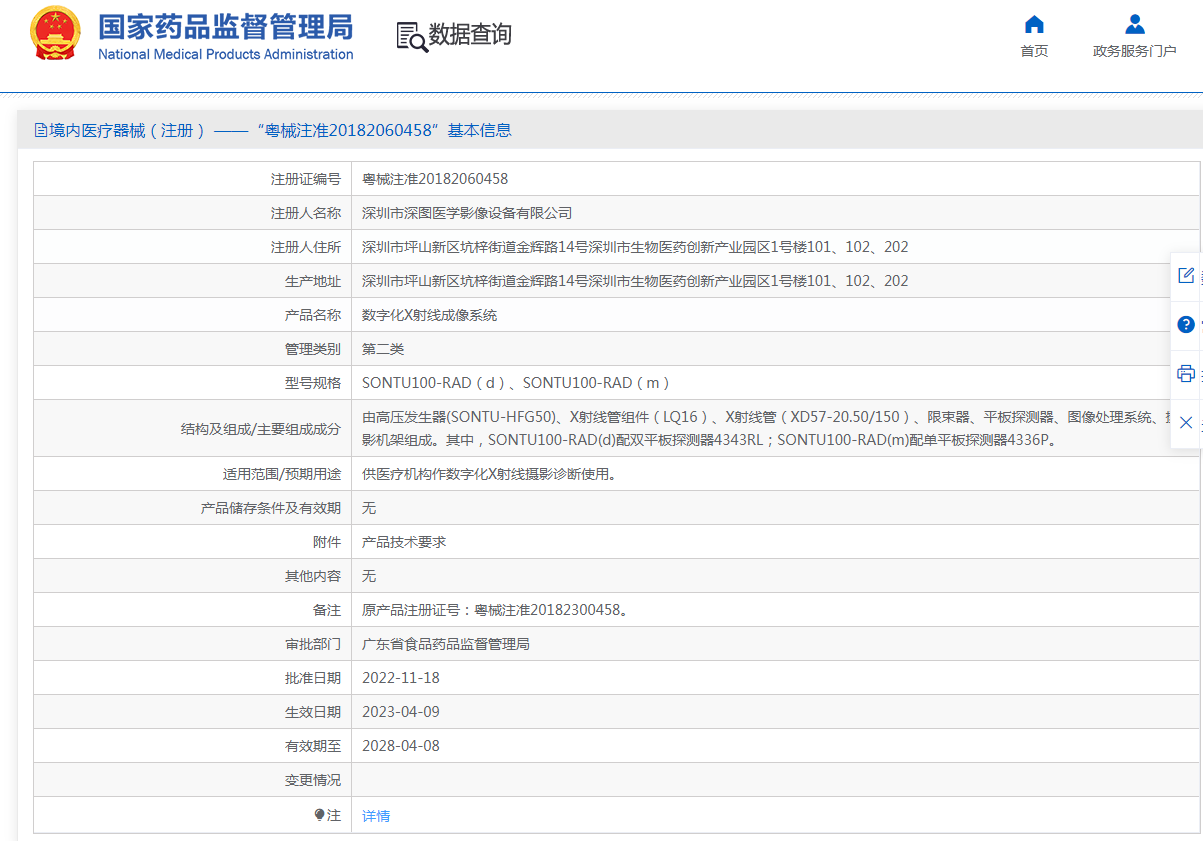Click 无 value in 产品储存条件及有效期 row
This screenshot has width=1203, height=841.
(369, 508)
